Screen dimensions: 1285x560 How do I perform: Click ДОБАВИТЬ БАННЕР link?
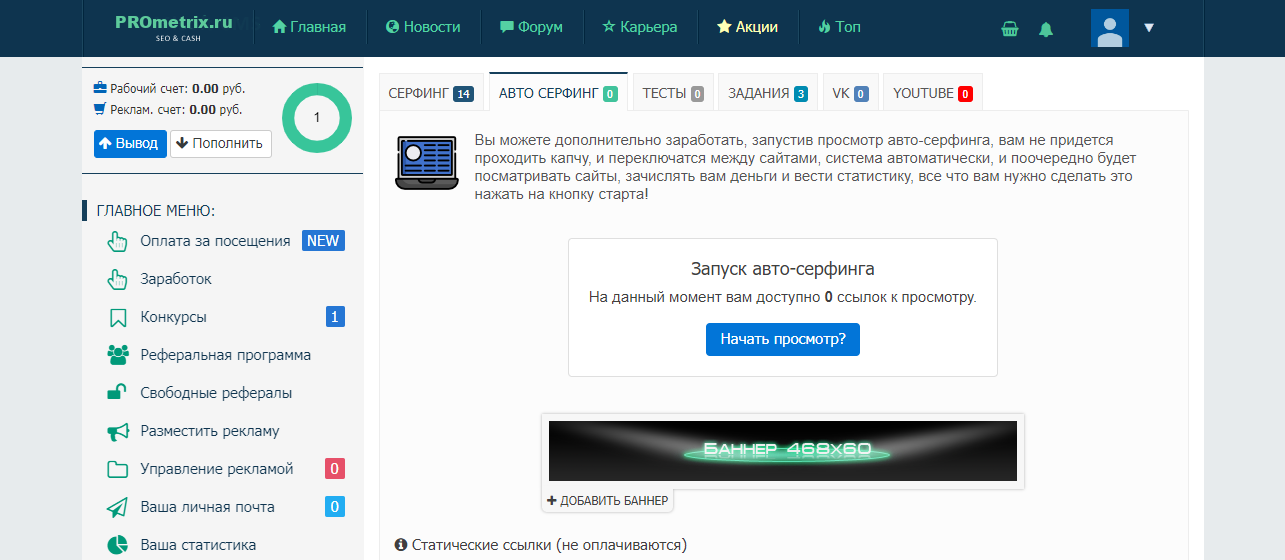608,500
